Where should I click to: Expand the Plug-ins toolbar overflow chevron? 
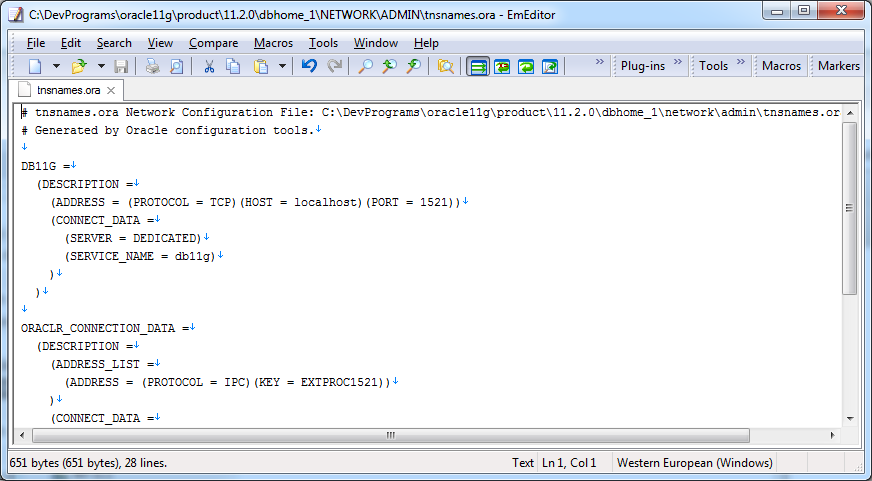(x=677, y=62)
